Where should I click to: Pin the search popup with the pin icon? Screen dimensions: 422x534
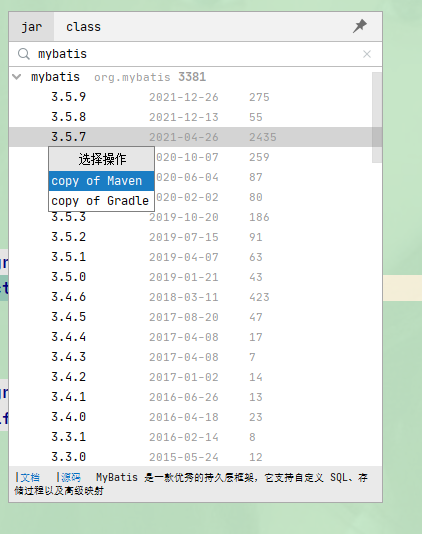pos(360,26)
